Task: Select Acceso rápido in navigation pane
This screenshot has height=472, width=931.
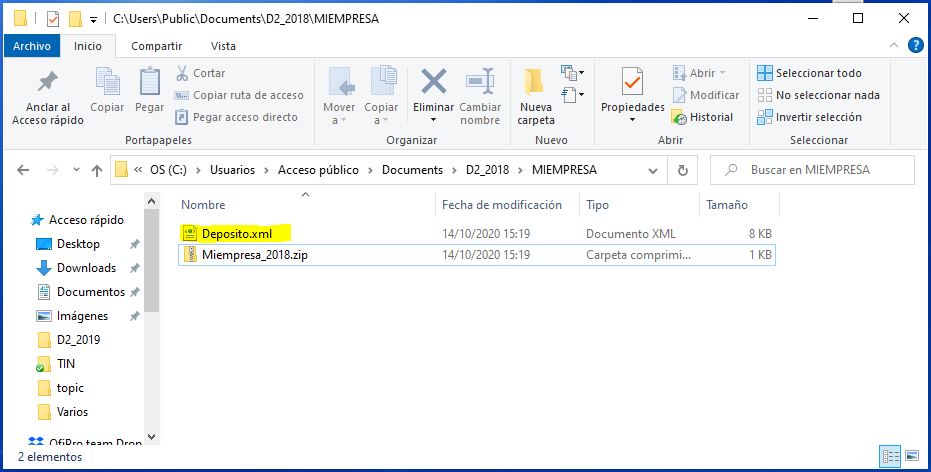Action: click(77, 220)
